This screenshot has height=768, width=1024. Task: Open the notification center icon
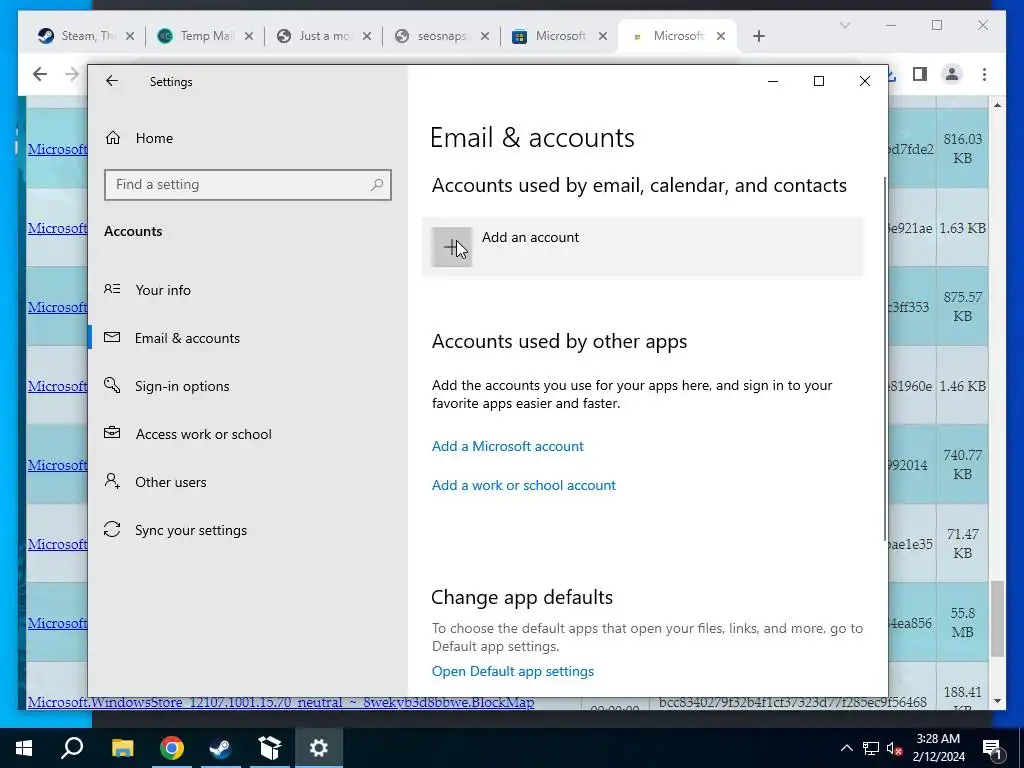(992, 748)
